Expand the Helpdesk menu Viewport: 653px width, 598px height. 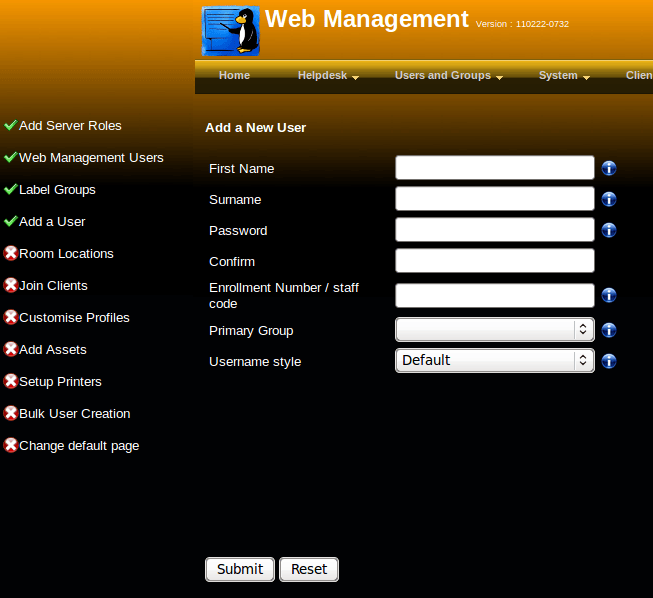[x=328, y=75]
